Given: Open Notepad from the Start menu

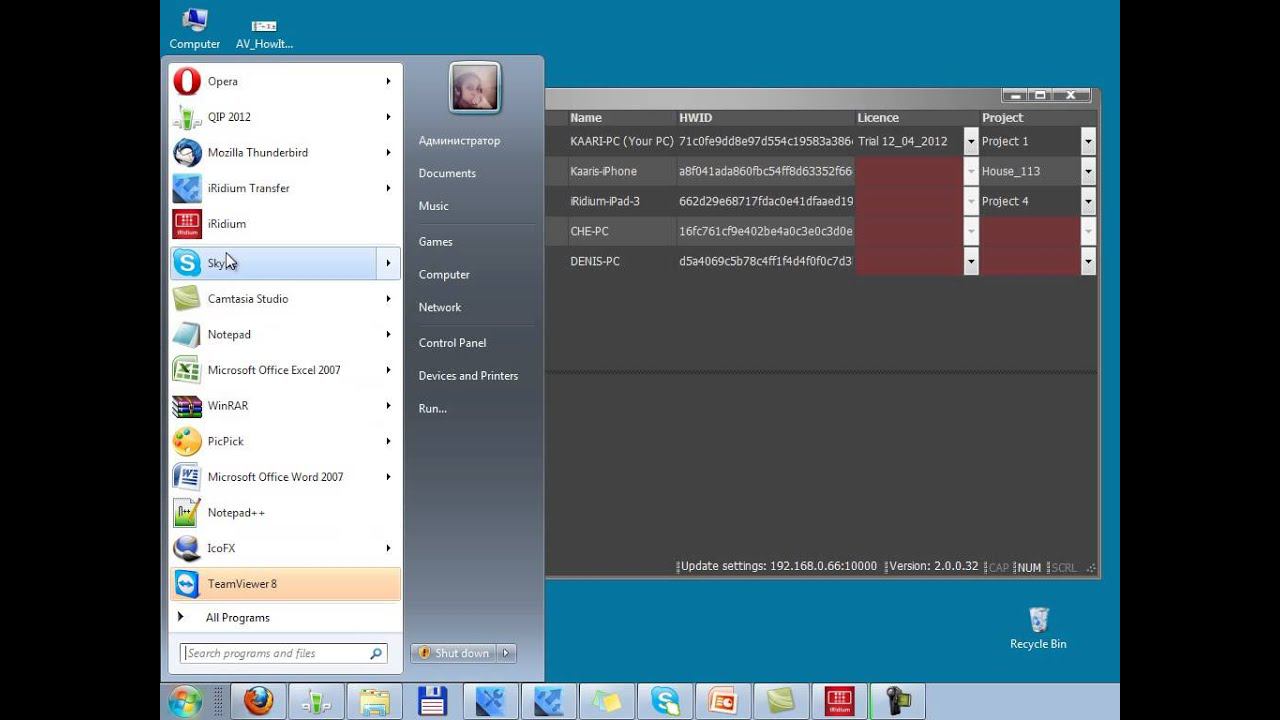Looking at the screenshot, I should (285, 335).
